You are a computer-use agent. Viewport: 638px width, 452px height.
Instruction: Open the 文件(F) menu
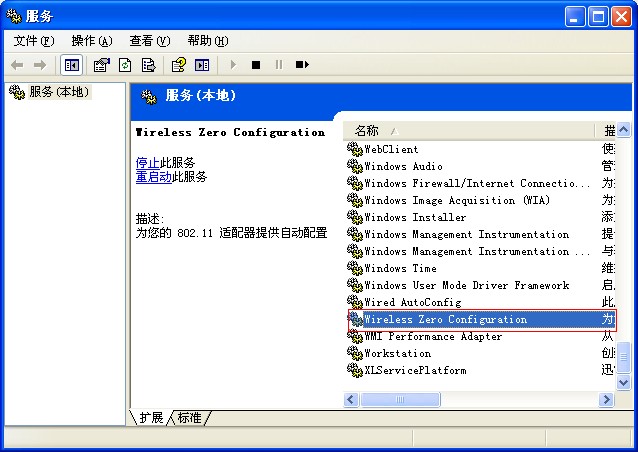[x=34, y=41]
